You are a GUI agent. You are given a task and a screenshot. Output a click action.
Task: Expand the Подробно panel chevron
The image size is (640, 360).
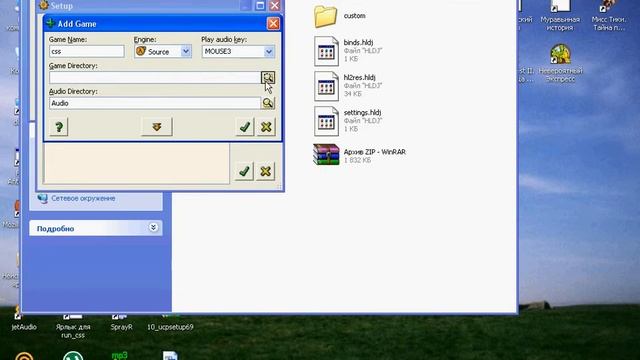coord(153,228)
